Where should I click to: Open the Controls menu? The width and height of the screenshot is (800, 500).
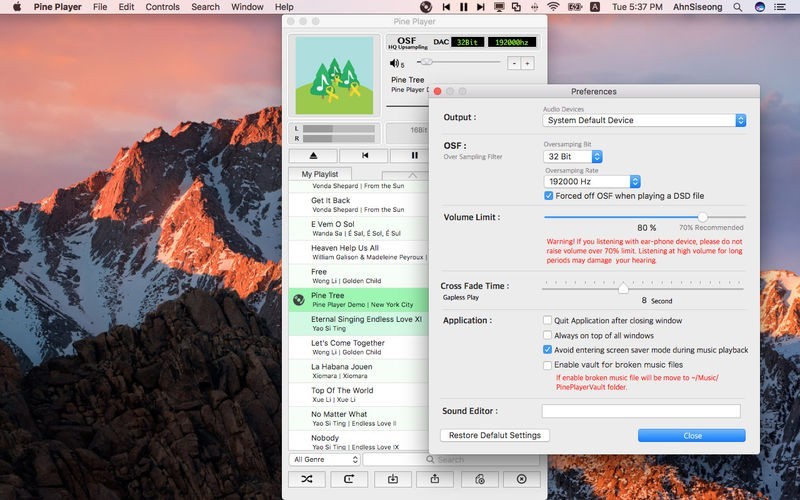(x=162, y=7)
